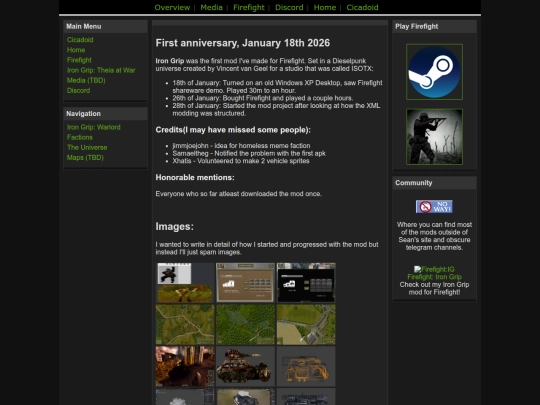
Task: View the forest map thumbnail
Action: tap(245, 324)
